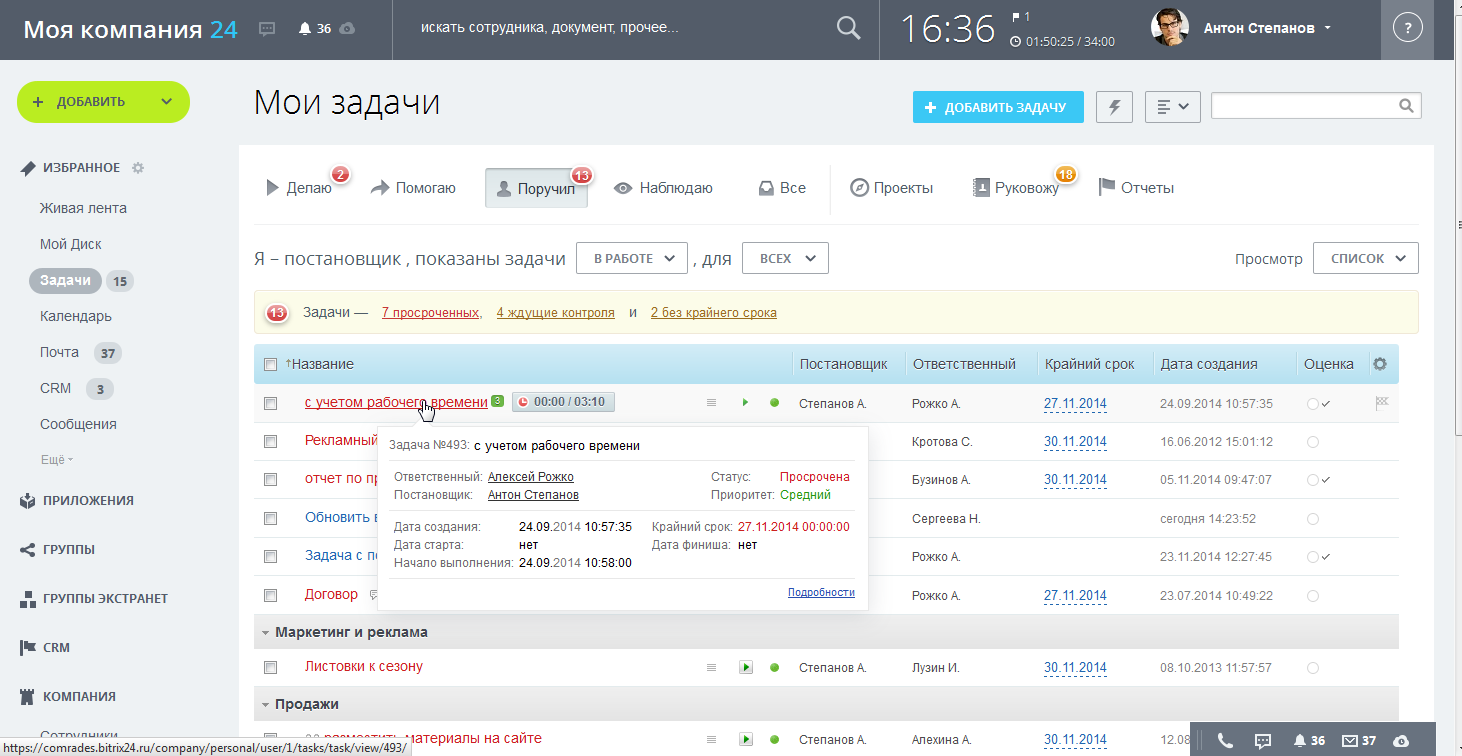
Task: Click the table settings gear icon
Action: coord(1380,364)
